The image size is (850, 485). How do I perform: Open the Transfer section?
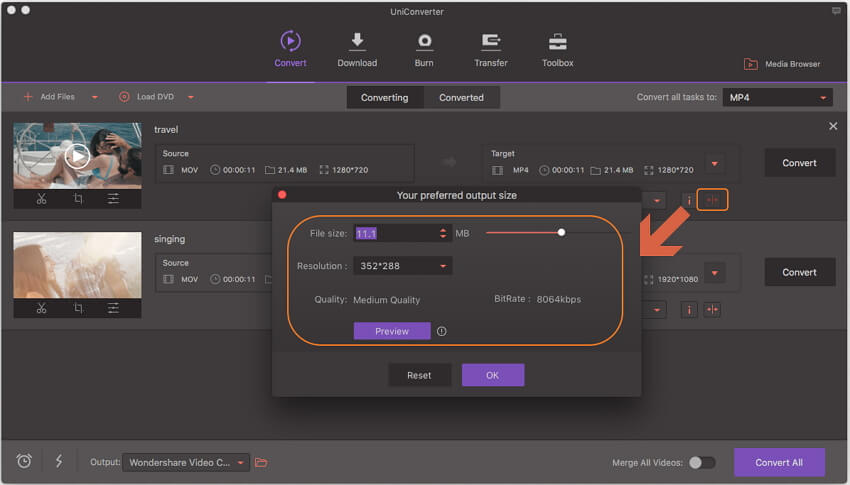point(491,50)
